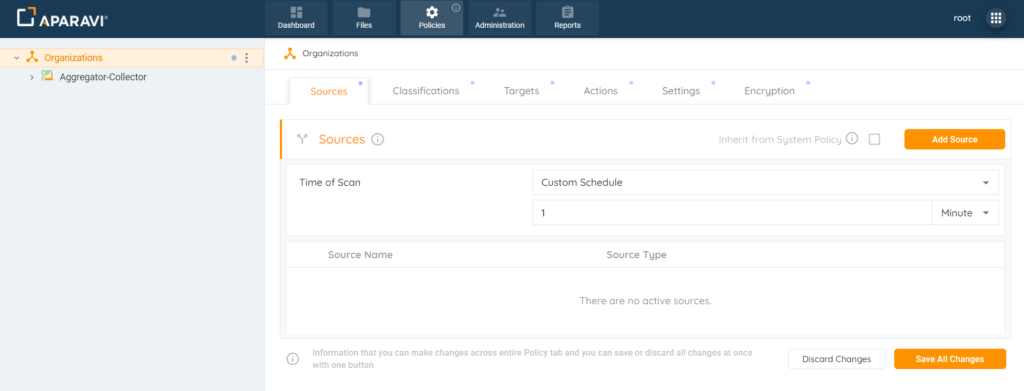The width and height of the screenshot is (1024, 391).
Task: Open the Administration section
Action: click(x=500, y=18)
